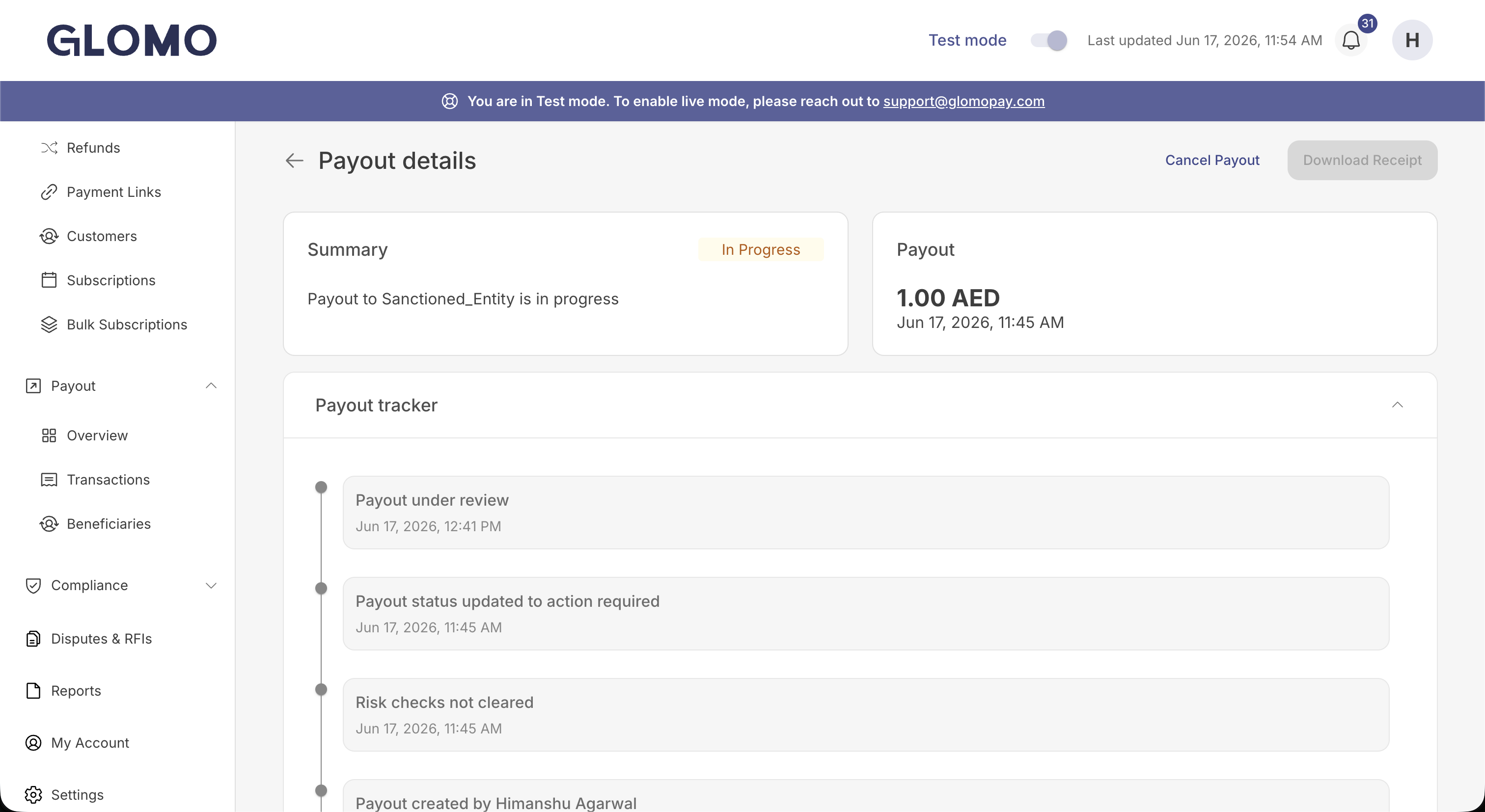This screenshot has width=1485, height=812.
Task: Click the Refunds shuffle icon
Action: point(49,148)
